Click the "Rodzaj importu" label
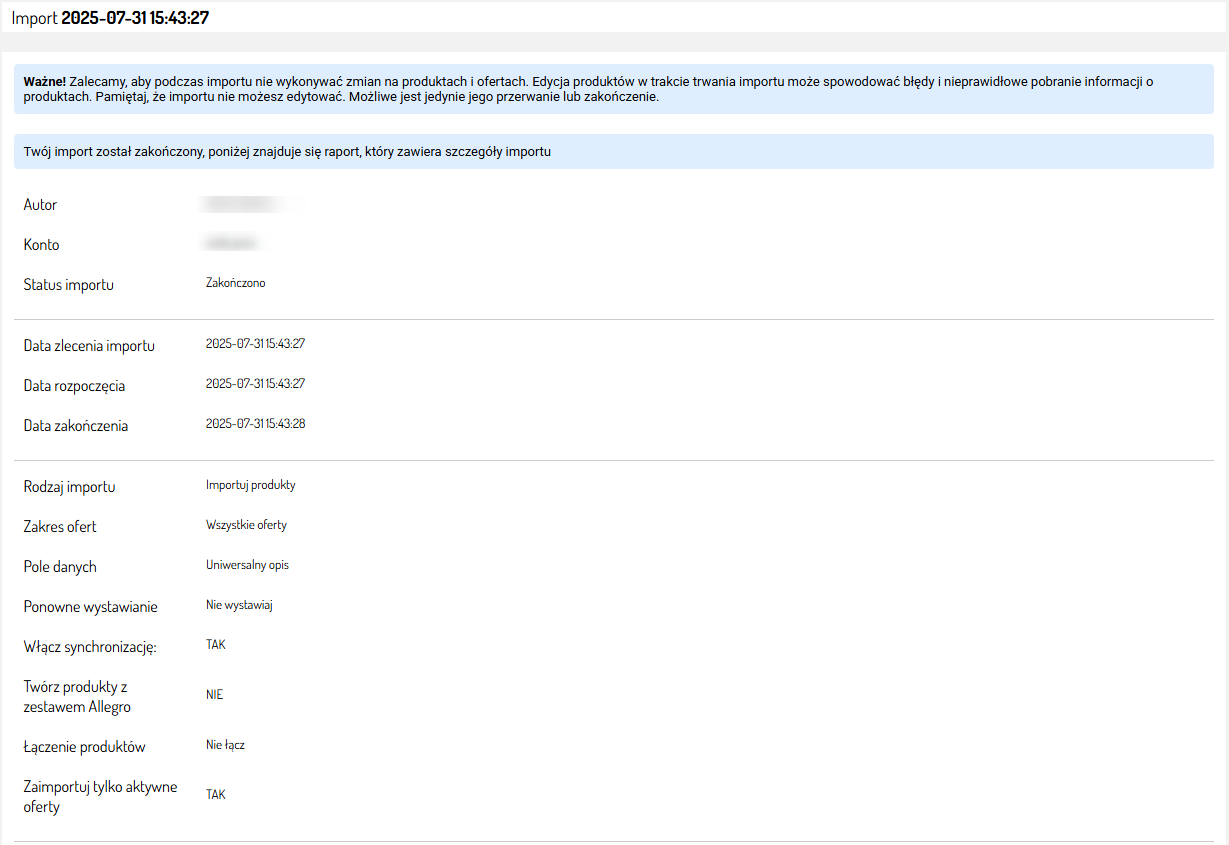This screenshot has width=1229, height=845. click(x=70, y=487)
